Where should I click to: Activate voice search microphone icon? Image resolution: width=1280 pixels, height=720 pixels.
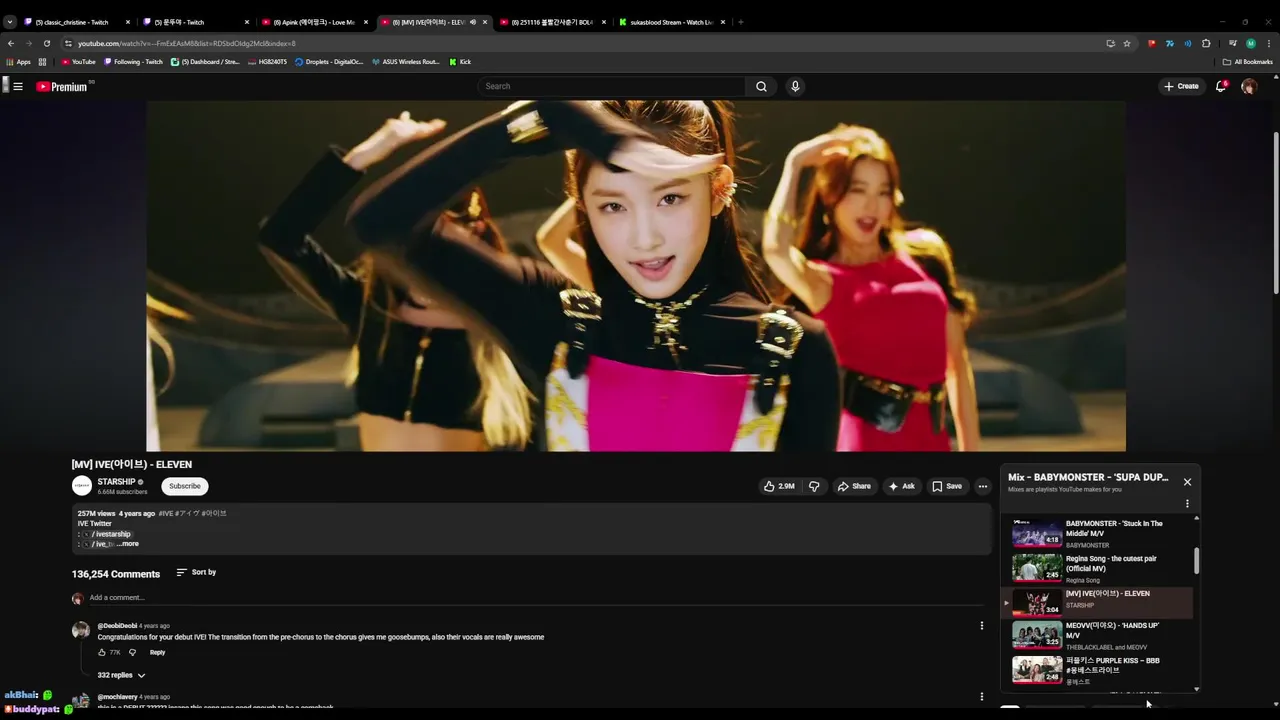795,86
